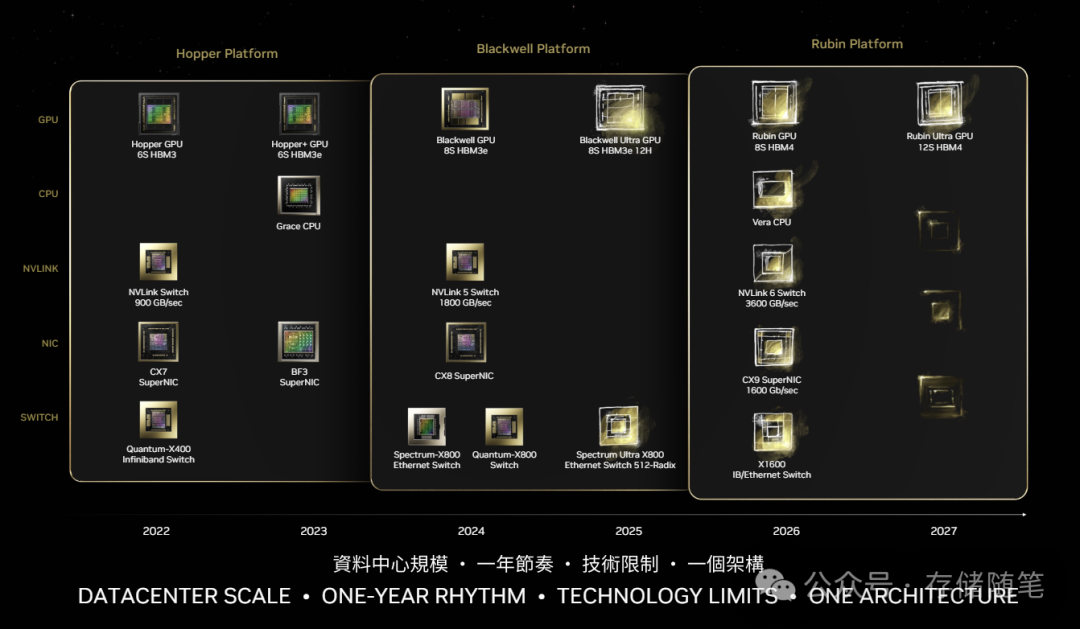Click the Hopper+ GPU chip image

tap(299, 114)
